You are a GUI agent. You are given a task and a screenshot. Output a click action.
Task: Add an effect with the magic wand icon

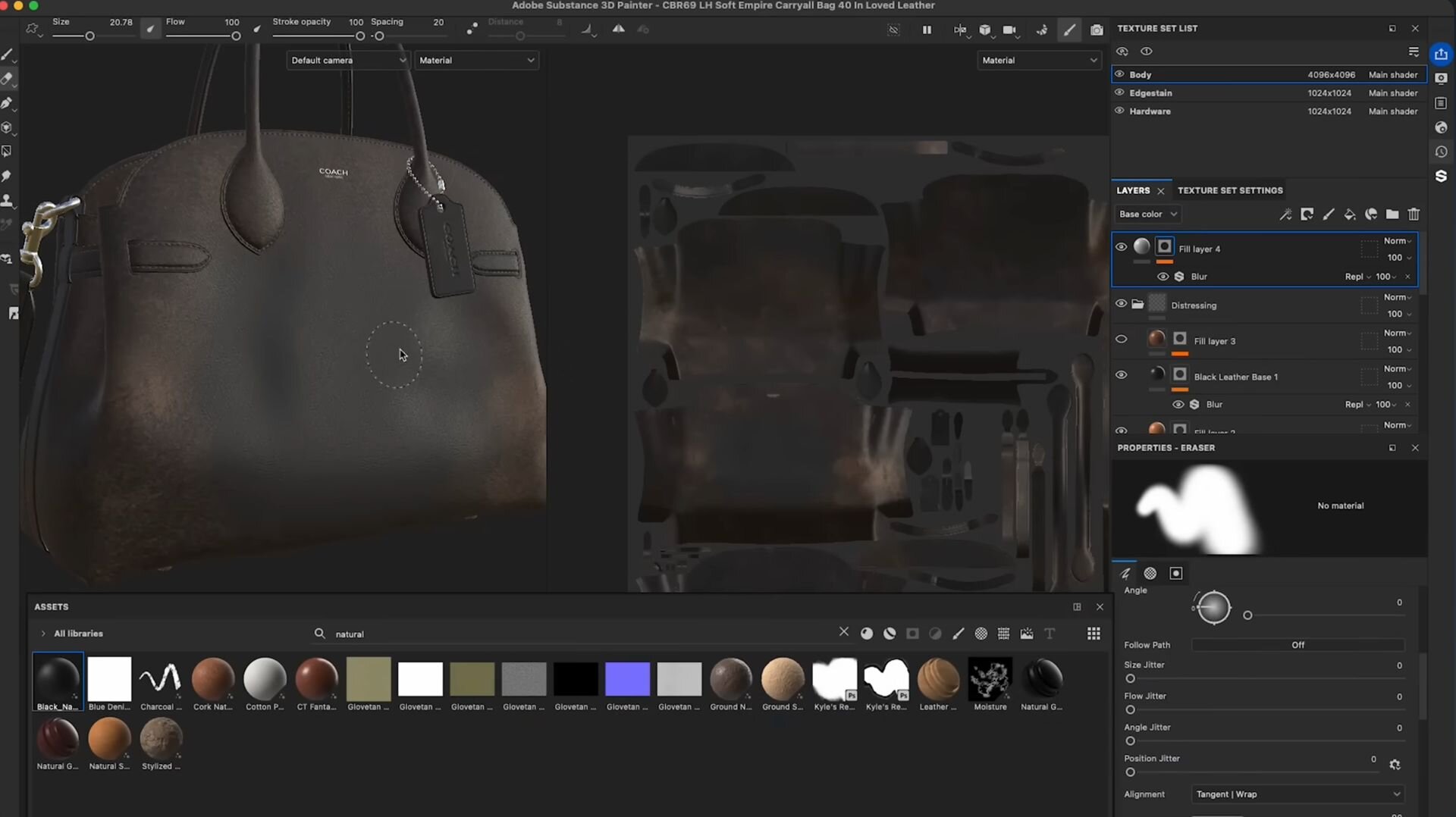pyautogui.click(x=1285, y=214)
